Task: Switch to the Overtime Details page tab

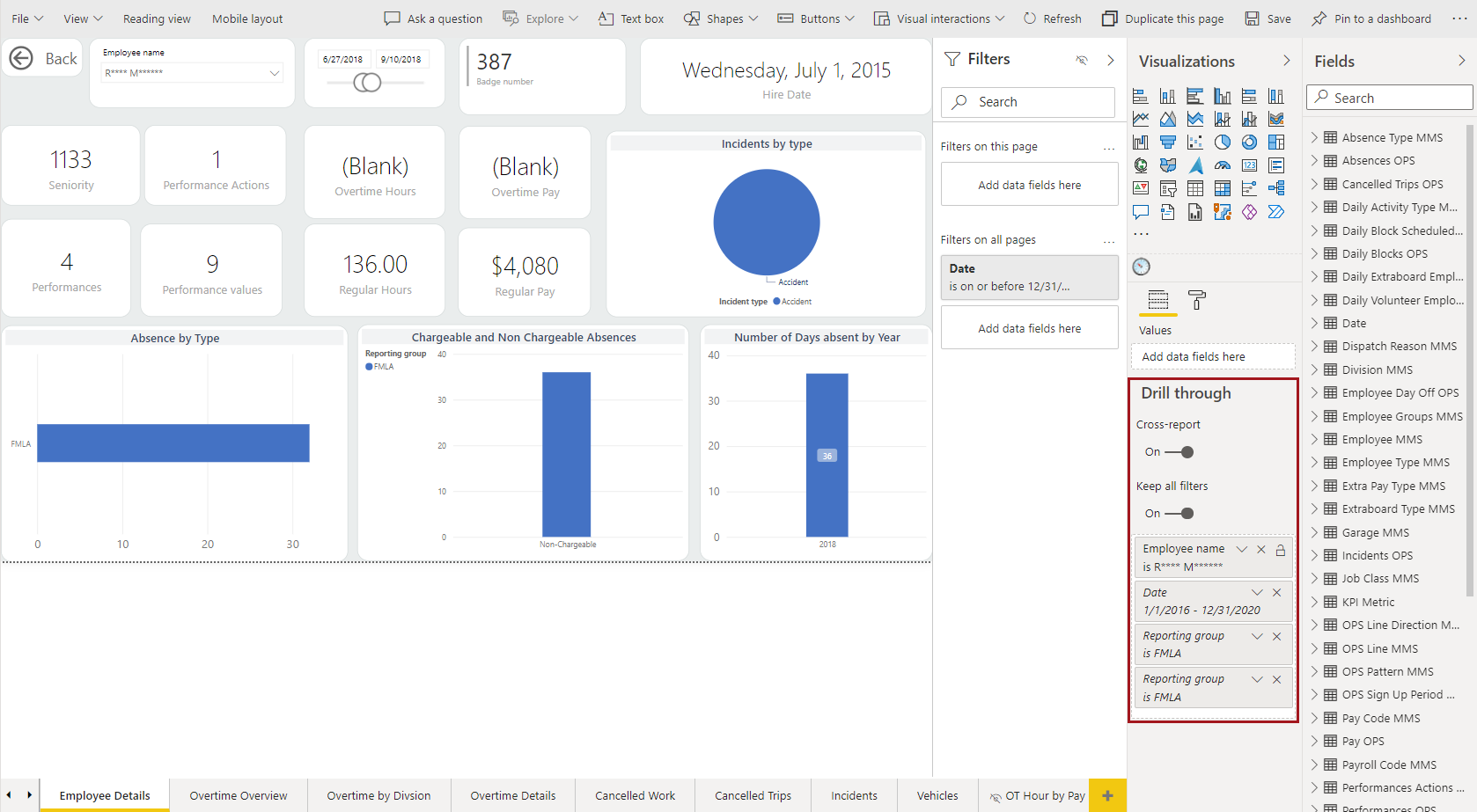Action: [513, 795]
